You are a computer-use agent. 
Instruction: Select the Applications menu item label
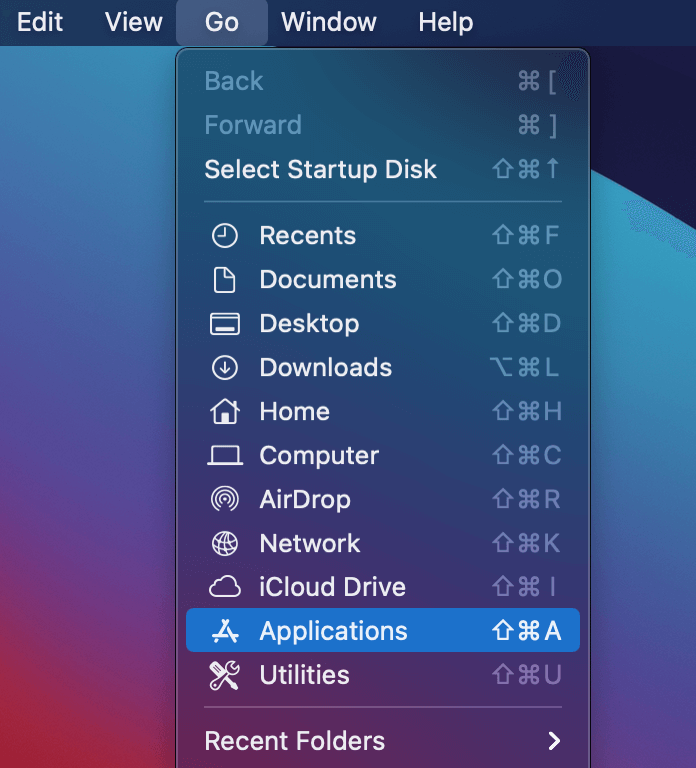(333, 631)
